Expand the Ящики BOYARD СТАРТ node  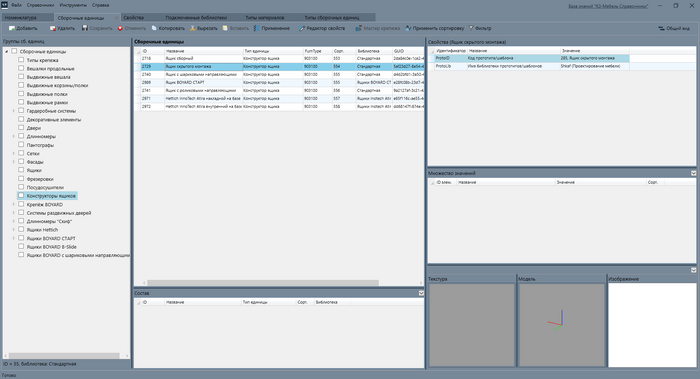[x=13, y=238]
